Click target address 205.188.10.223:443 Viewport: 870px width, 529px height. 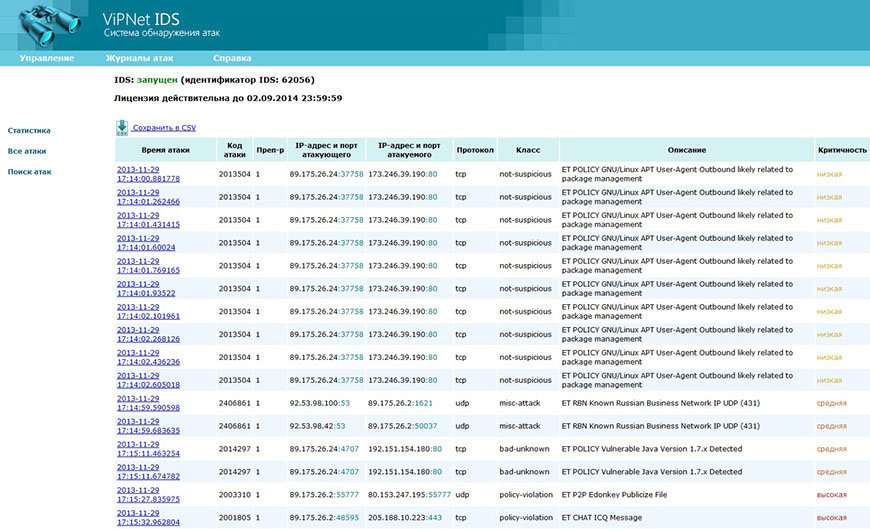[x=404, y=517]
